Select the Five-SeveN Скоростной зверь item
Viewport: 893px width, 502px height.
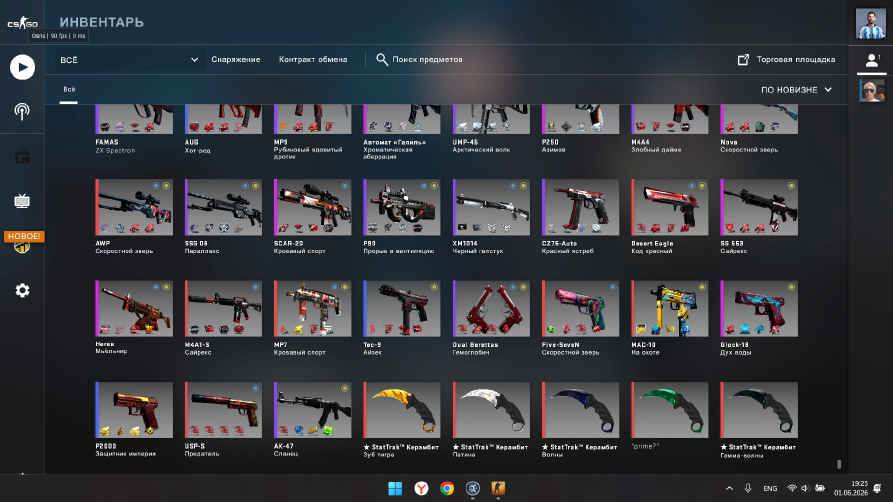tap(580, 308)
